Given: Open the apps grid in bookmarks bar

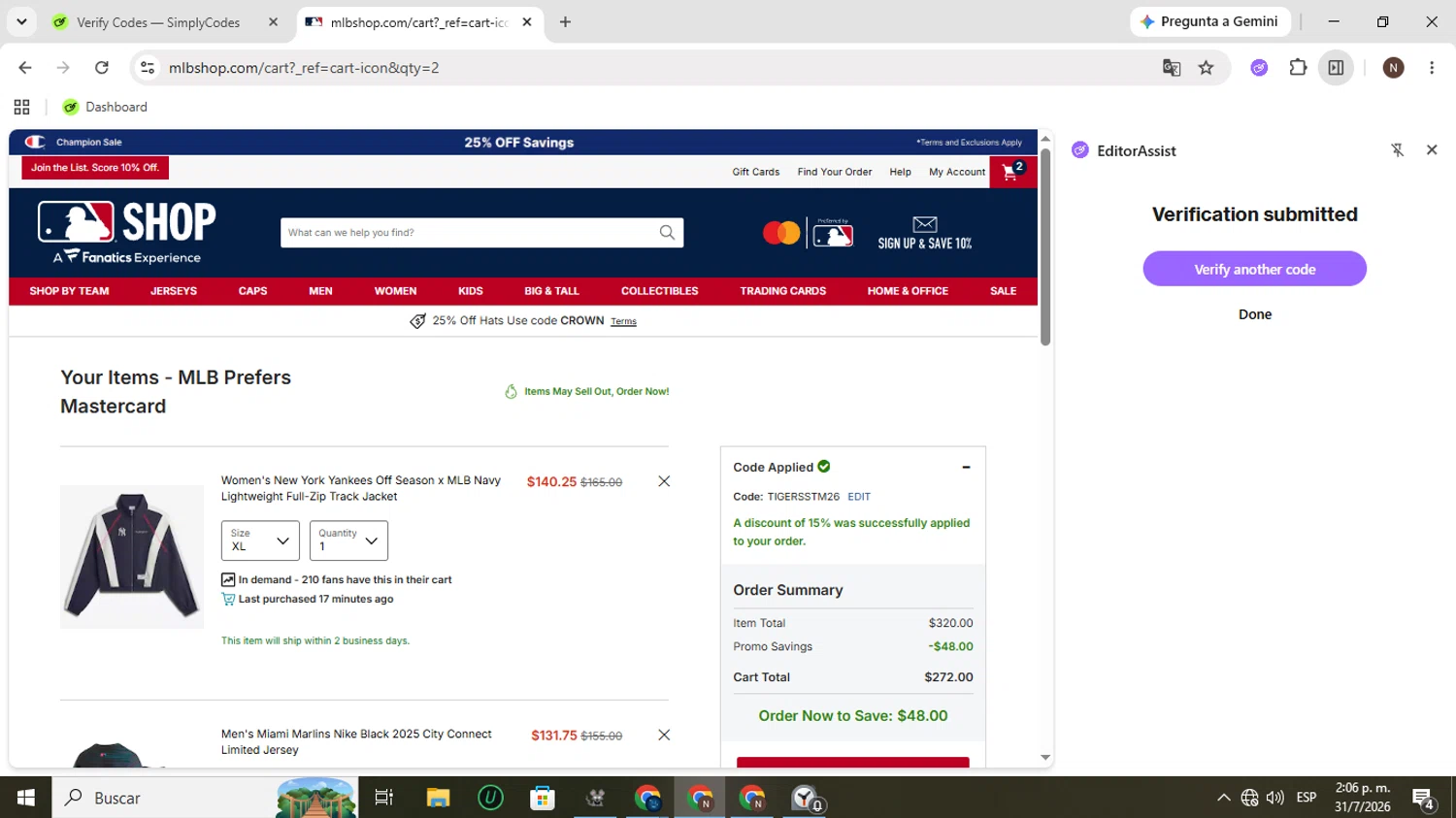Looking at the screenshot, I should [21, 107].
